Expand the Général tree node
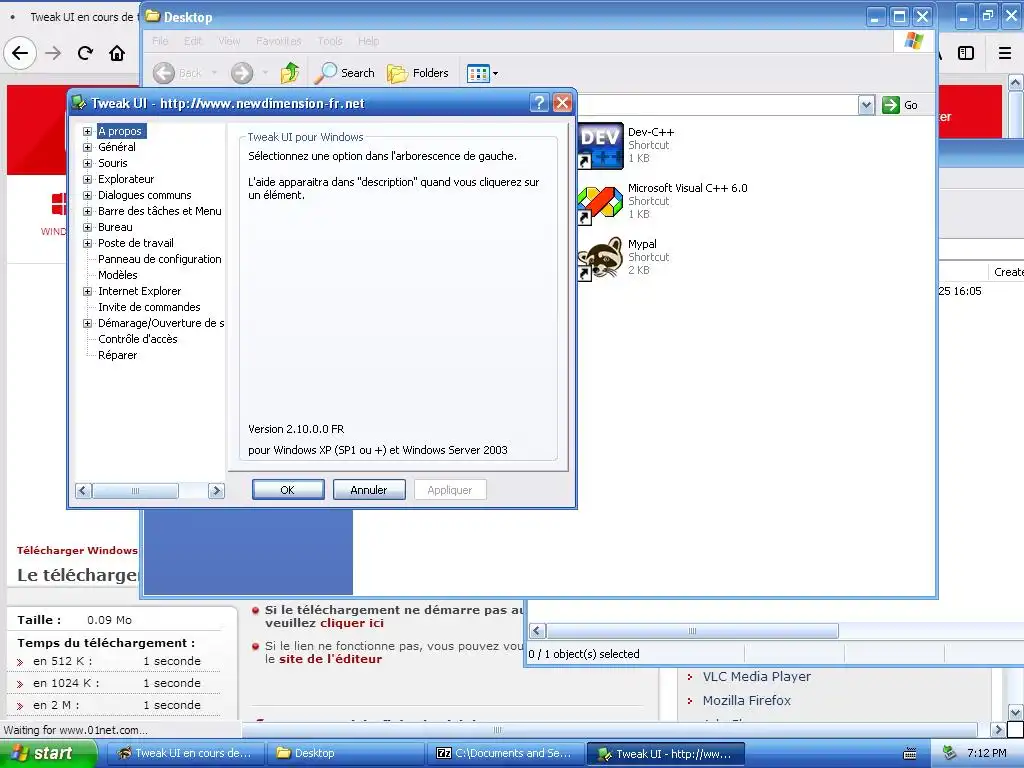 [88, 148]
